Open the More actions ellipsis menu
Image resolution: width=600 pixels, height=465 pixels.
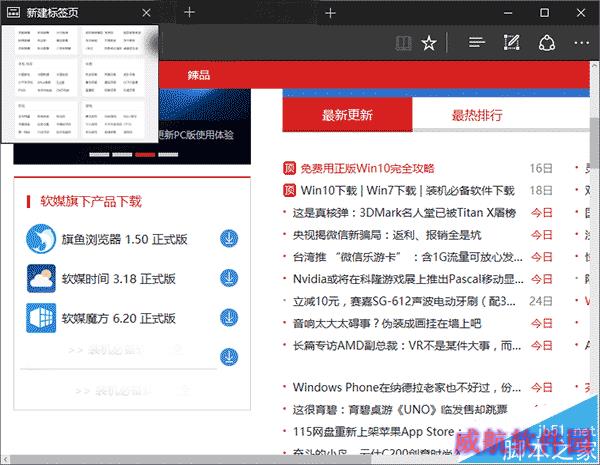pyautogui.click(x=582, y=43)
